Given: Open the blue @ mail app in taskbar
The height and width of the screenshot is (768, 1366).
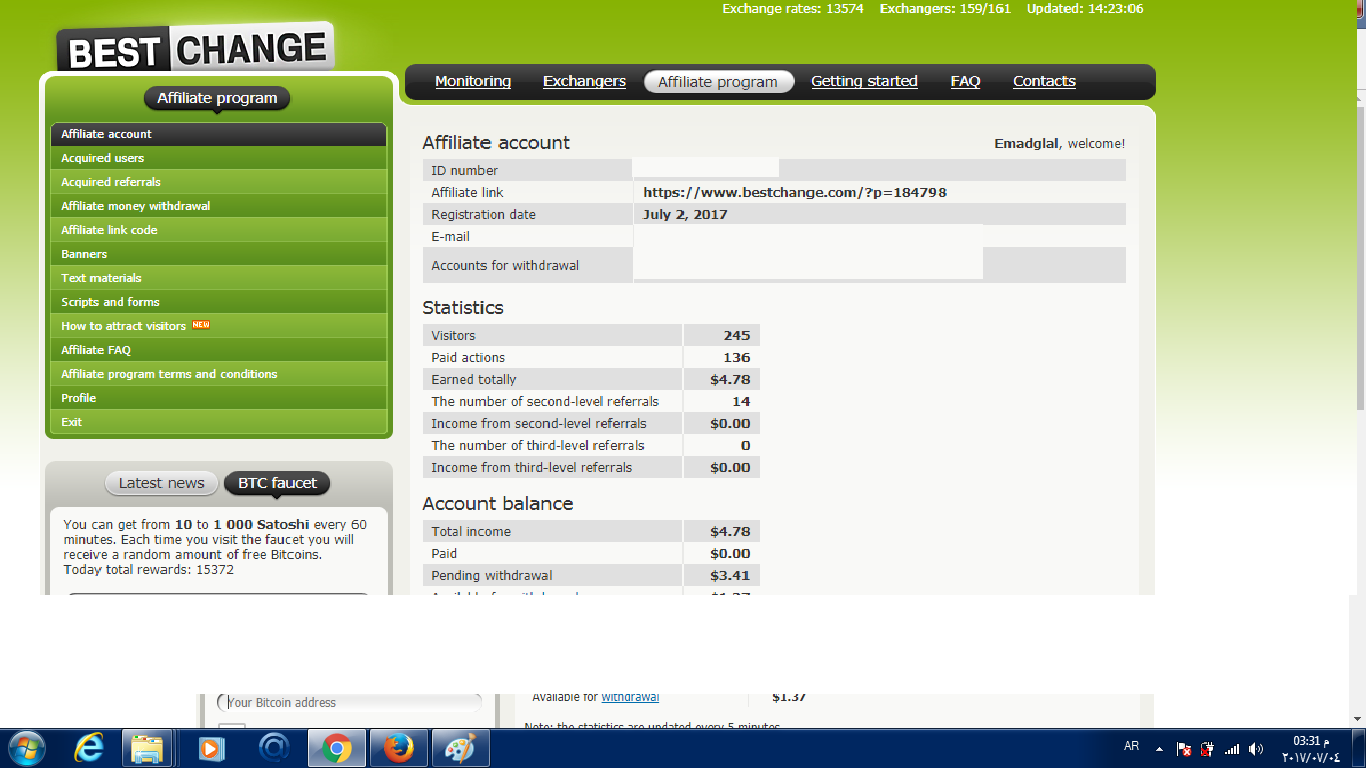Looking at the screenshot, I should click(x=273, y=748).
